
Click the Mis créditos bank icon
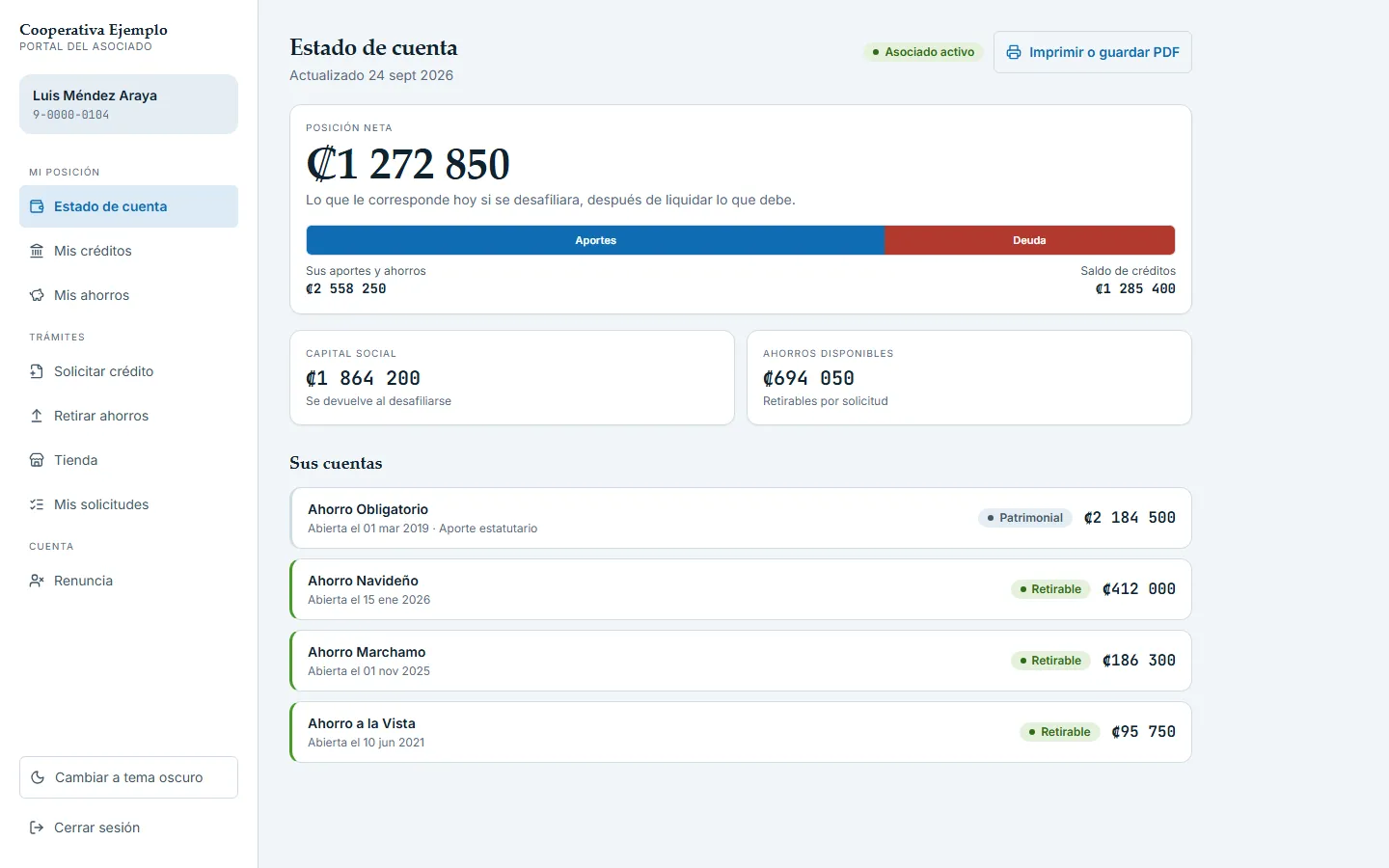pyautogui.click(x=37, y=251)
